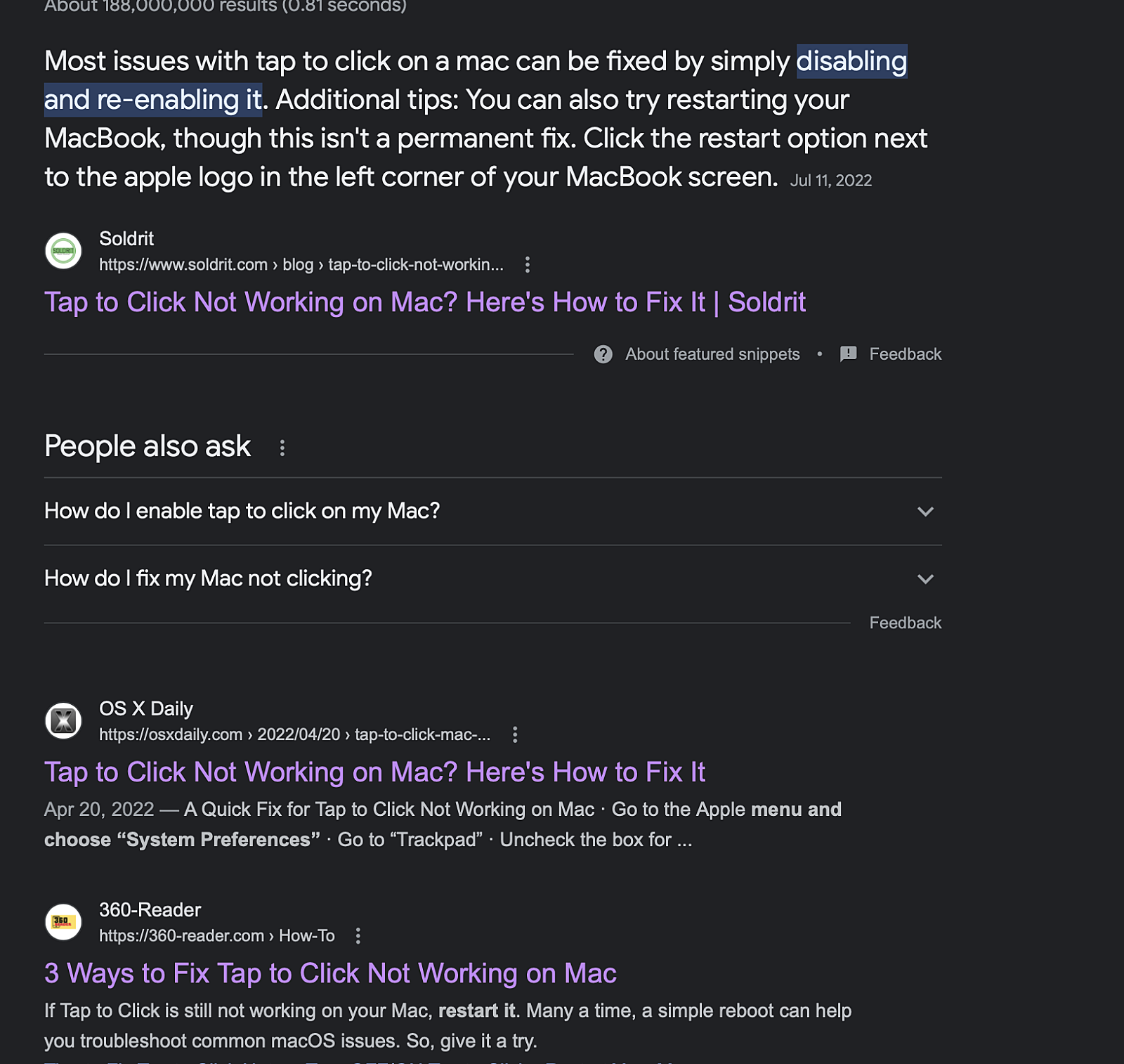
Task: Expand "How do I enable tap to click" chevron
Action: tap(925, 512)
